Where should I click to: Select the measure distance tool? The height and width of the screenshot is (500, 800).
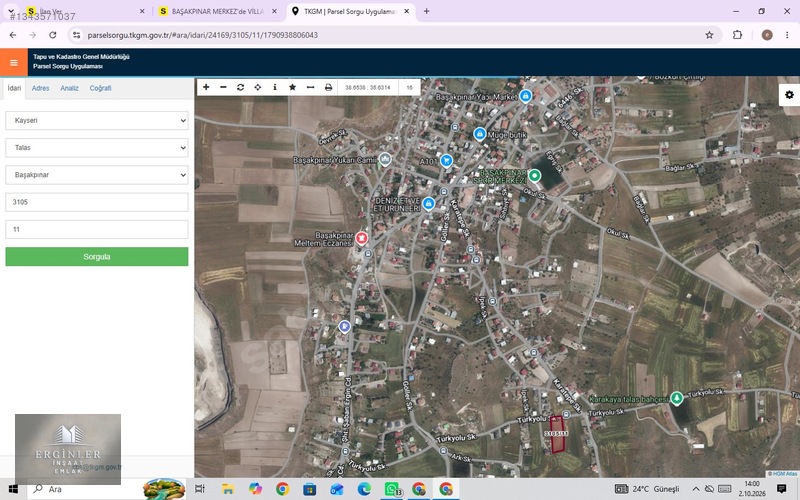[x=310, y=87]
